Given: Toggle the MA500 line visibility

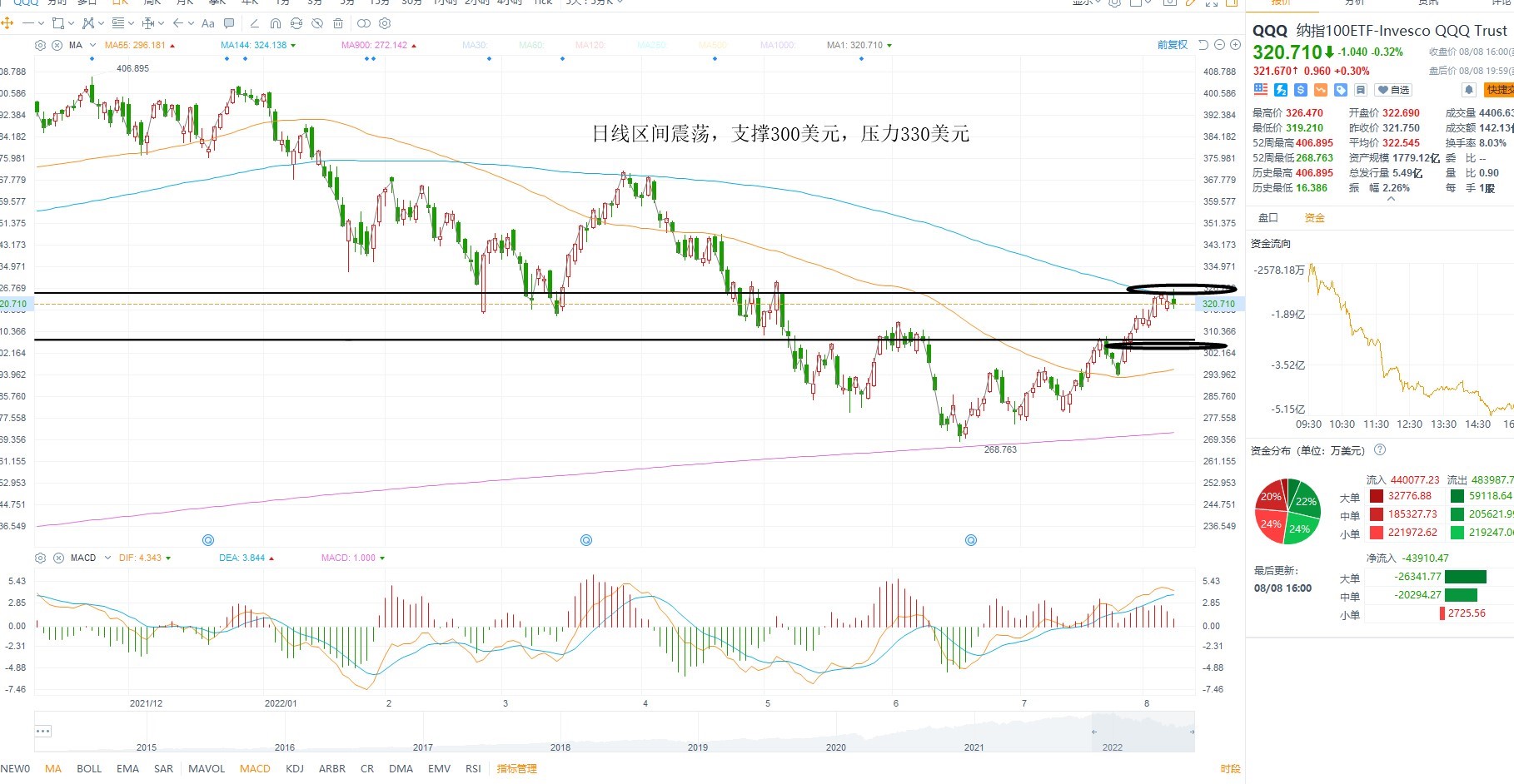Looking at the screenshot, I should tap(713, 45).
